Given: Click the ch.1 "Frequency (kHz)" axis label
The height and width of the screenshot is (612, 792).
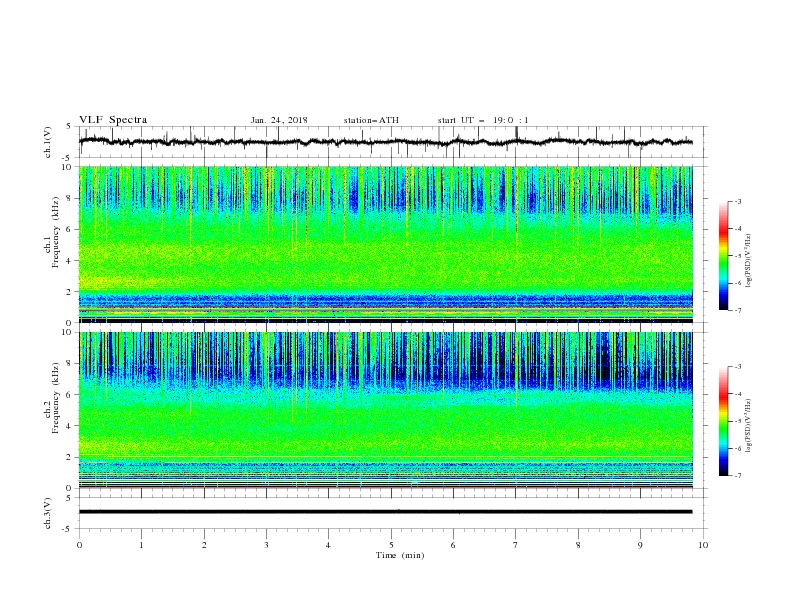Looking at the screenshot, I should point(56,232).
